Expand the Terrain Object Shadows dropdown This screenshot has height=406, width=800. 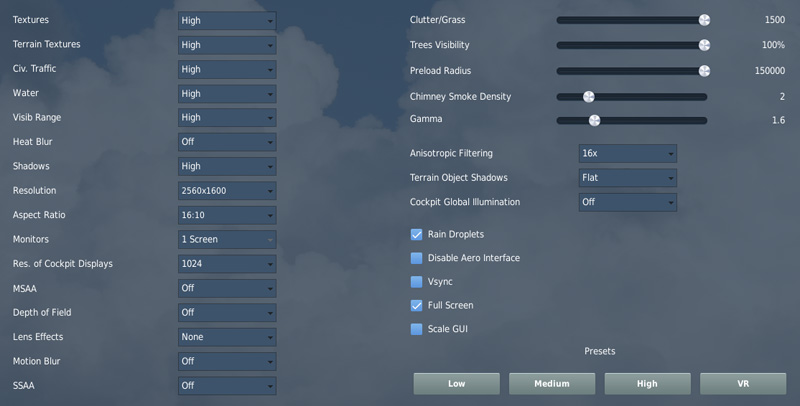pos(628,178)
